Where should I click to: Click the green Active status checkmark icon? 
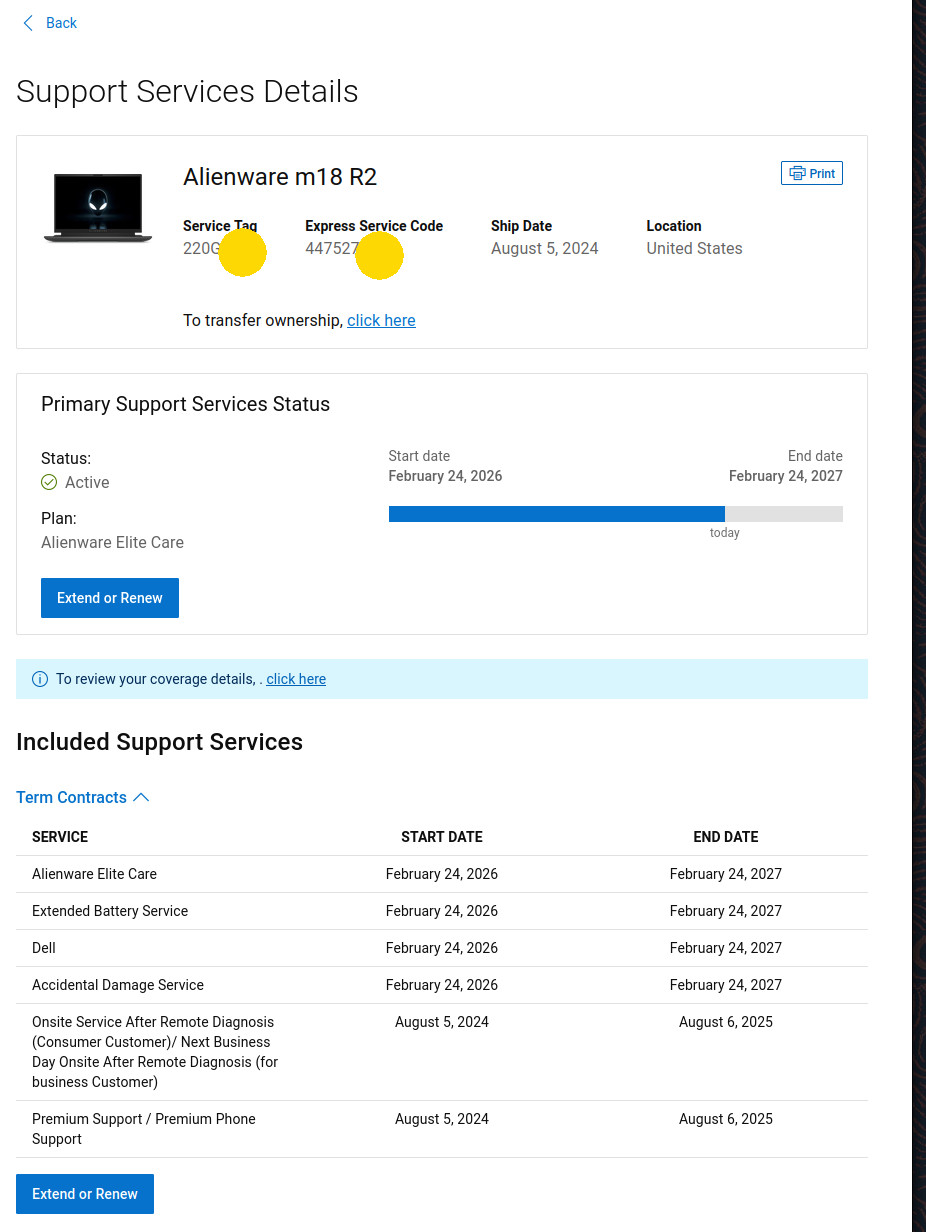[49, 482]
